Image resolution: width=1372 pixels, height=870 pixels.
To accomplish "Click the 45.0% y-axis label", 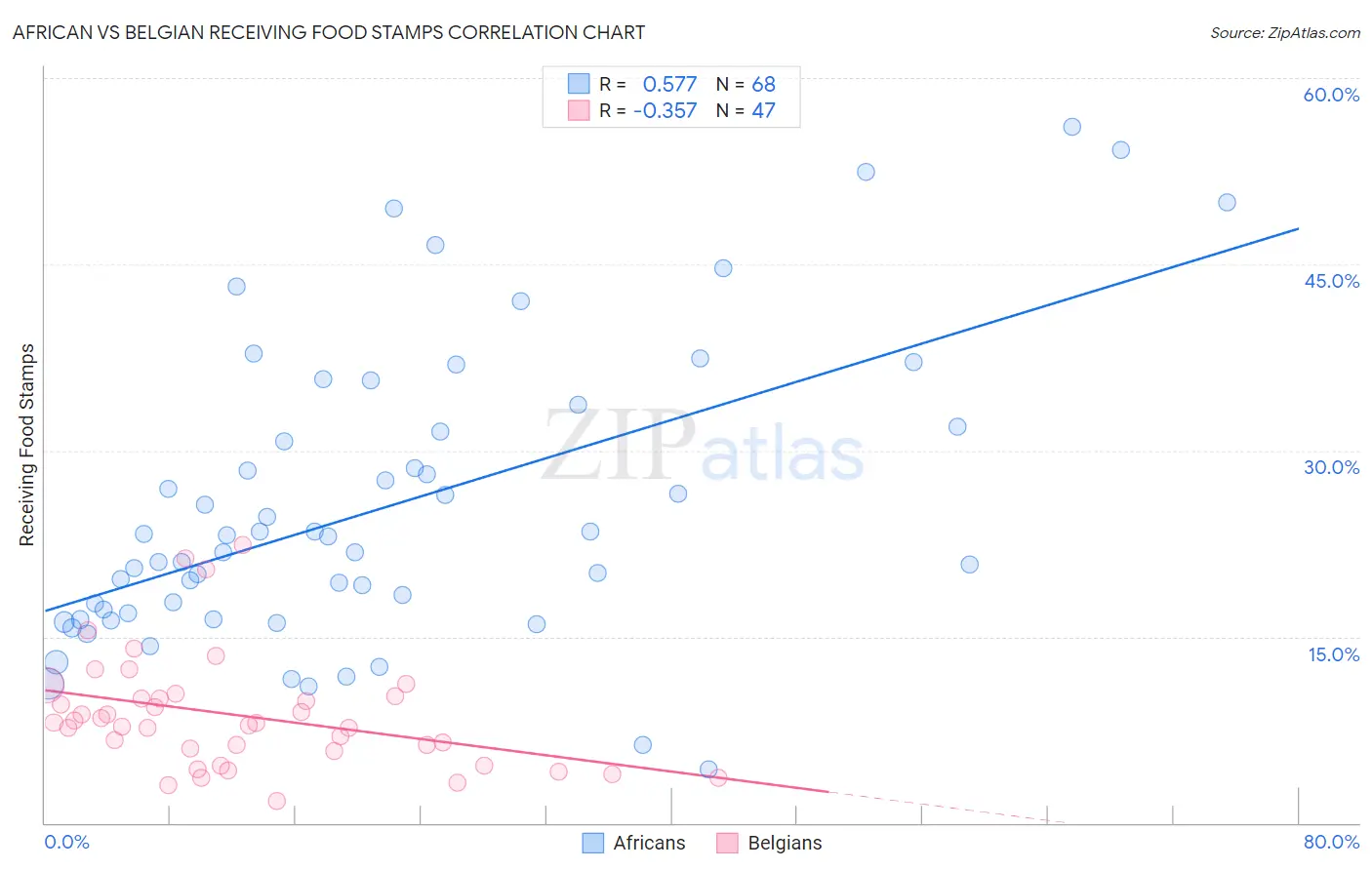I will click(1331, 281).
